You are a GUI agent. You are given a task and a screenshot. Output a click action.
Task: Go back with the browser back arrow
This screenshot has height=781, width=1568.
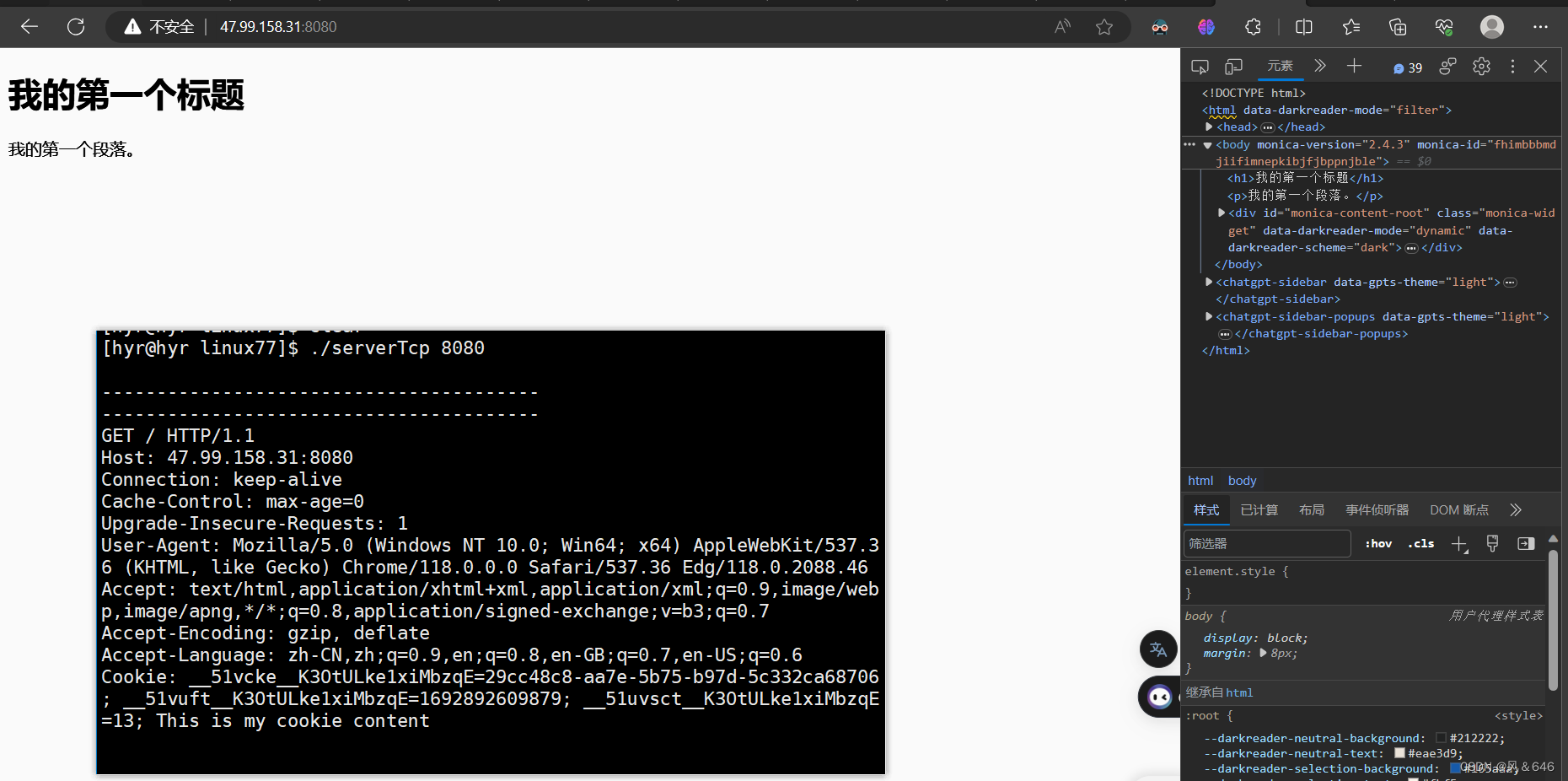pyautogui.click(x=30, y=27)
